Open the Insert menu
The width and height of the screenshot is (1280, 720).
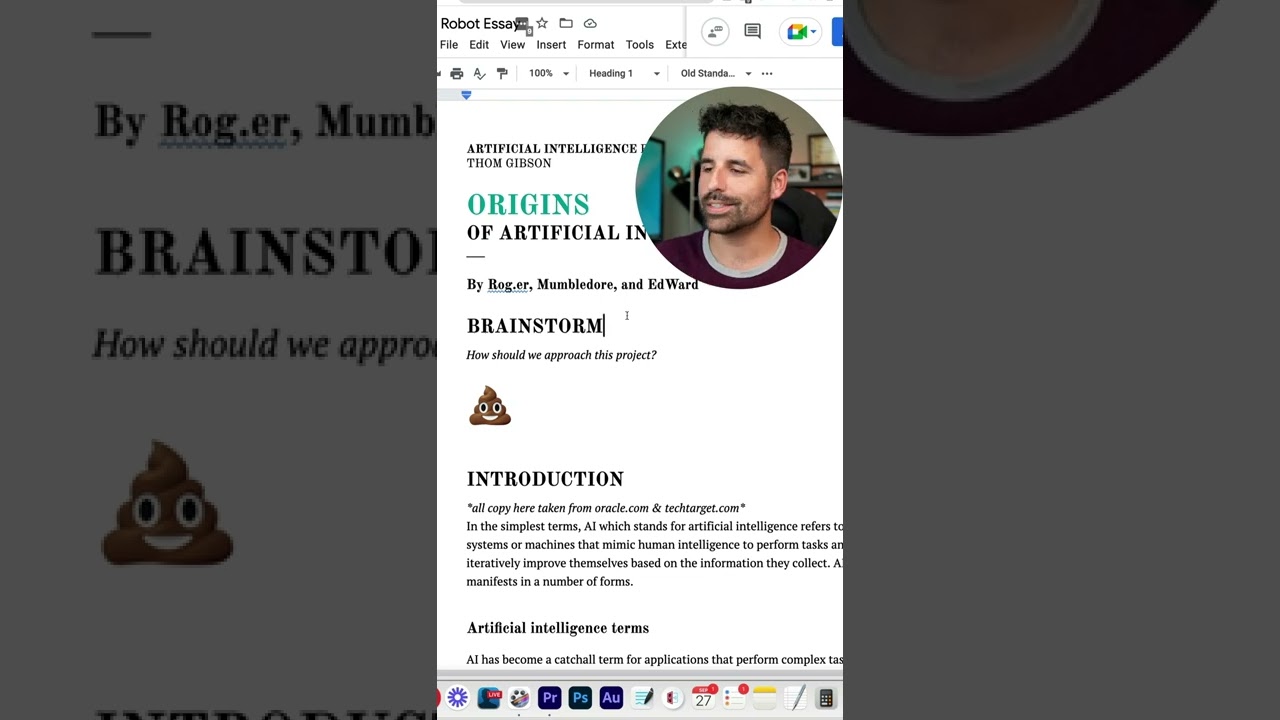pos(551,45)
